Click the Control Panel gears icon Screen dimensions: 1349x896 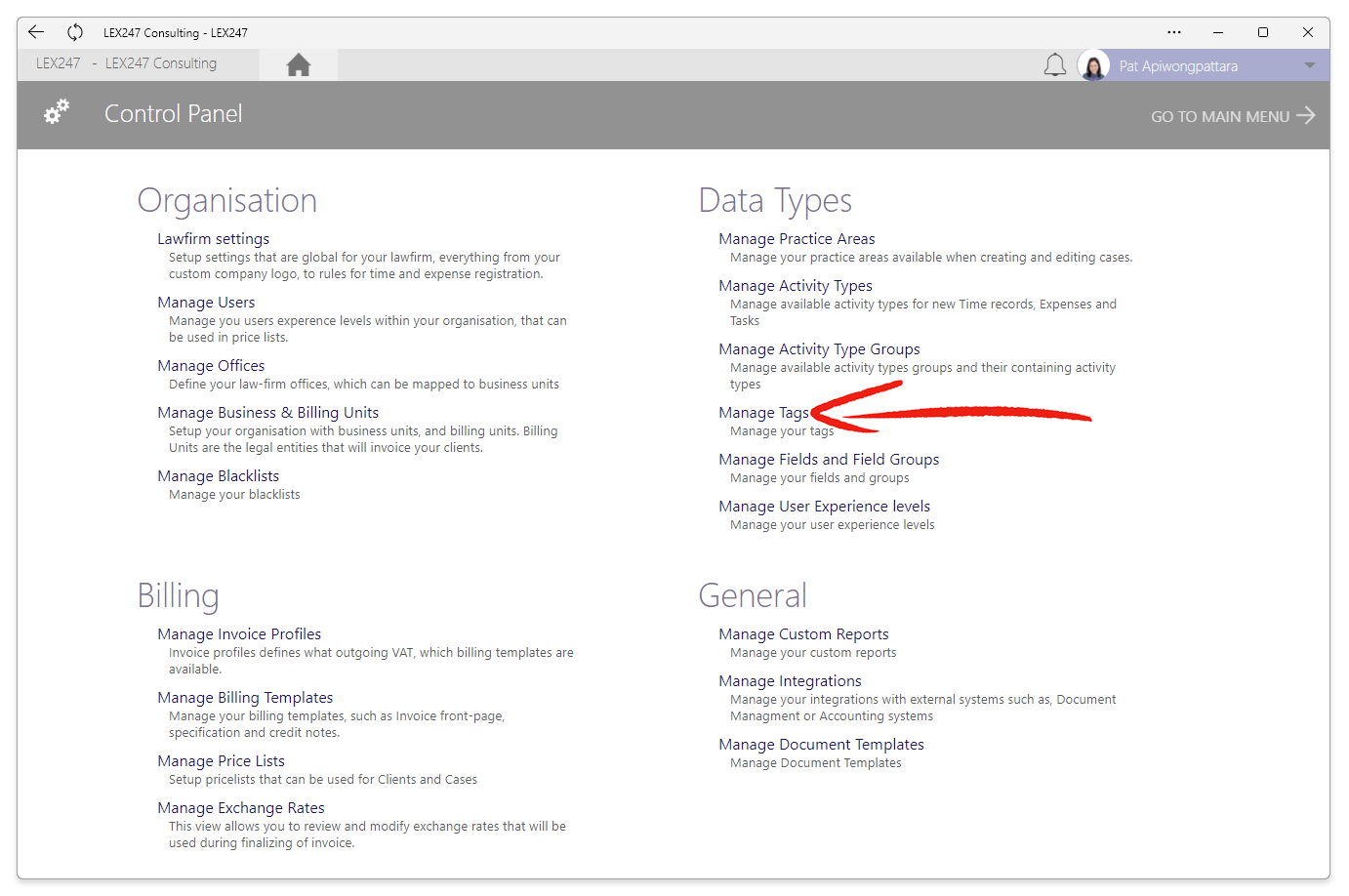click(x=57, y=112)
